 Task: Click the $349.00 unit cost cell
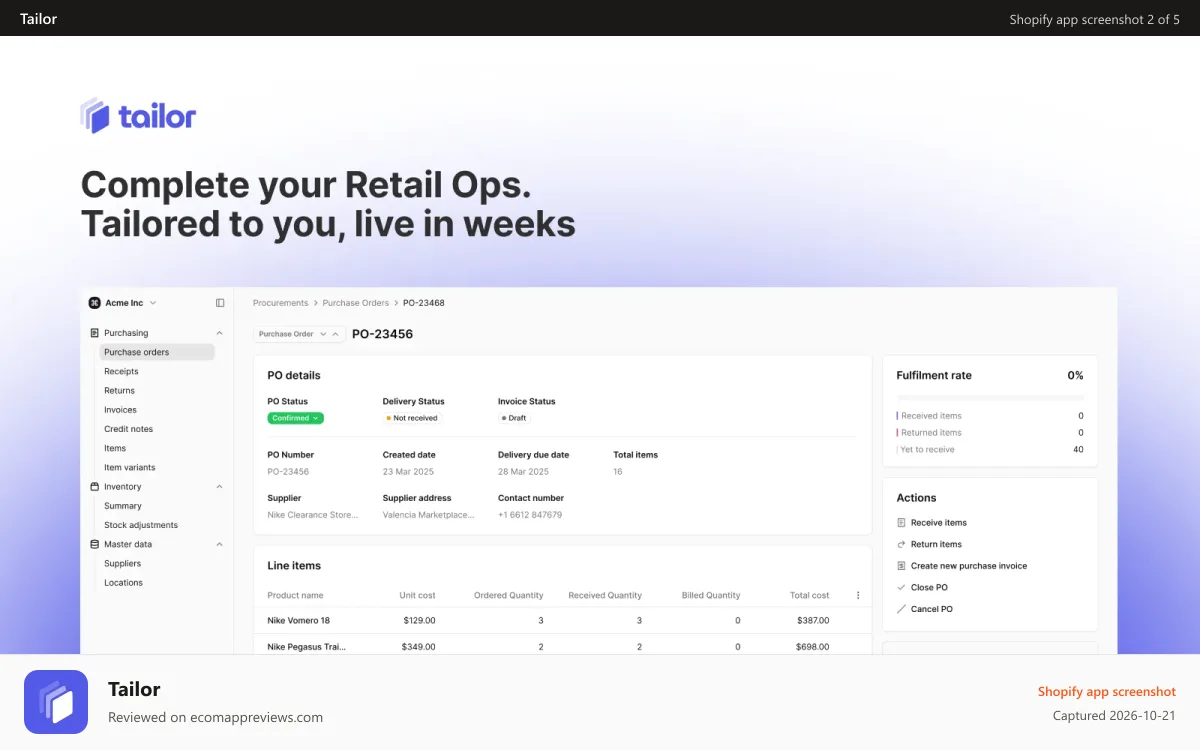419,647
